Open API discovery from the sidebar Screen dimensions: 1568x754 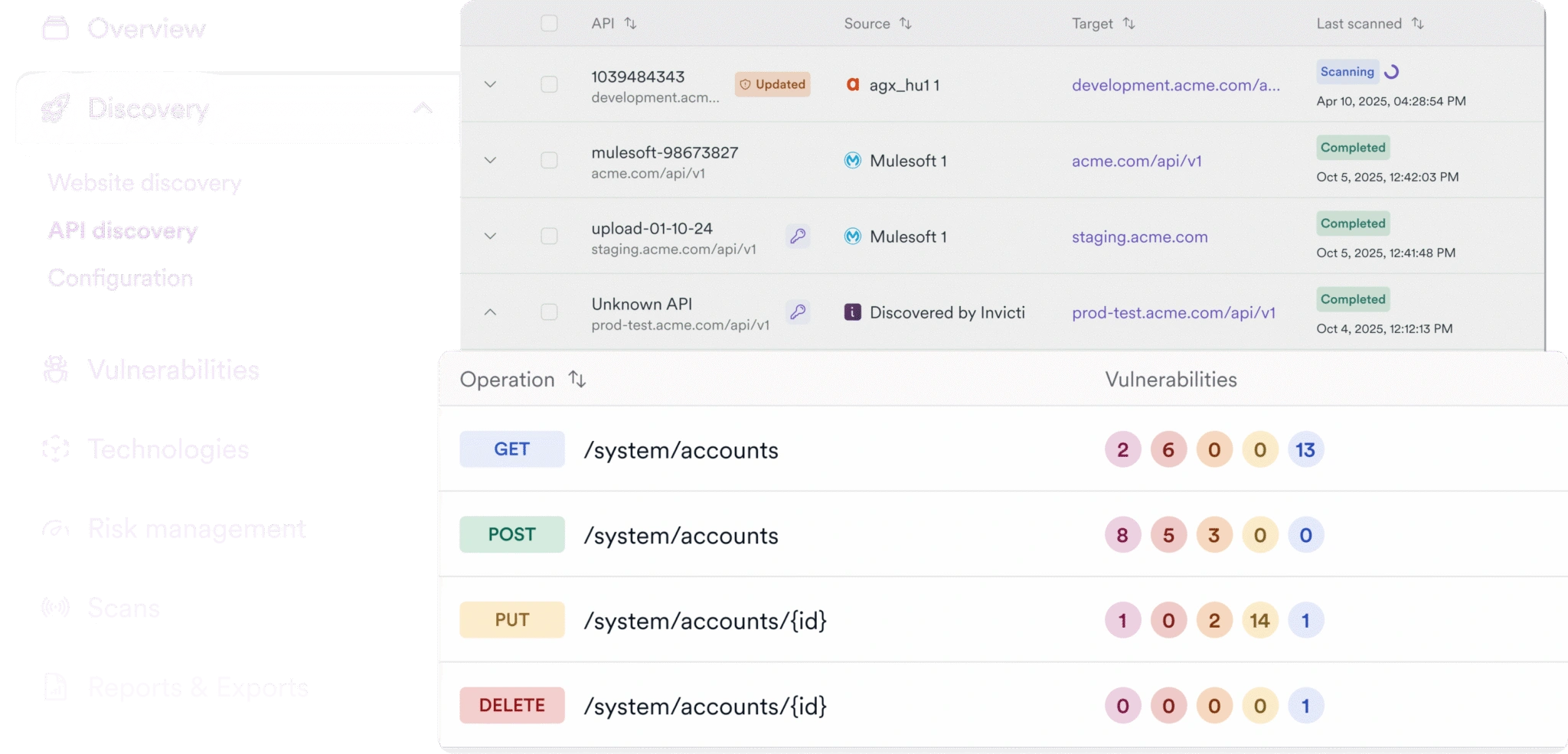tap(122, 230)
